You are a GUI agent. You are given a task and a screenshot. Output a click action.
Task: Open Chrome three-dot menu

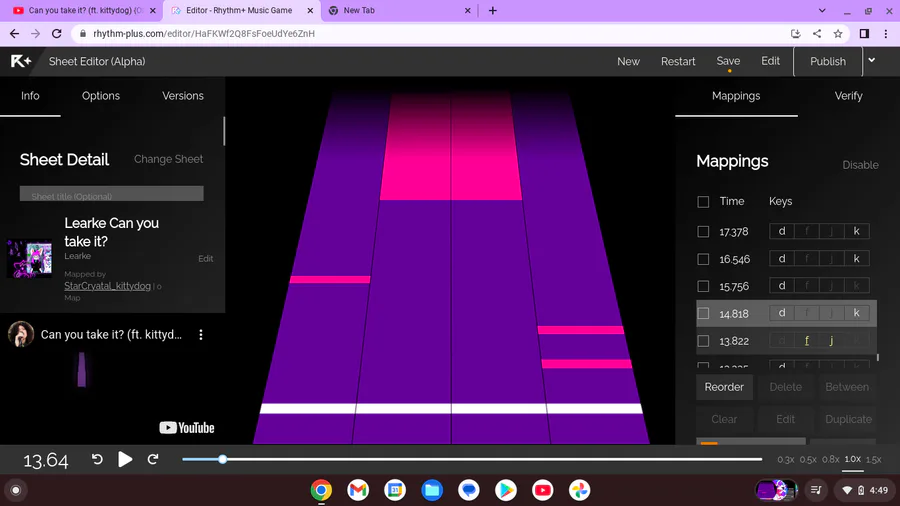pyautogui.click(x=885, y=33)
